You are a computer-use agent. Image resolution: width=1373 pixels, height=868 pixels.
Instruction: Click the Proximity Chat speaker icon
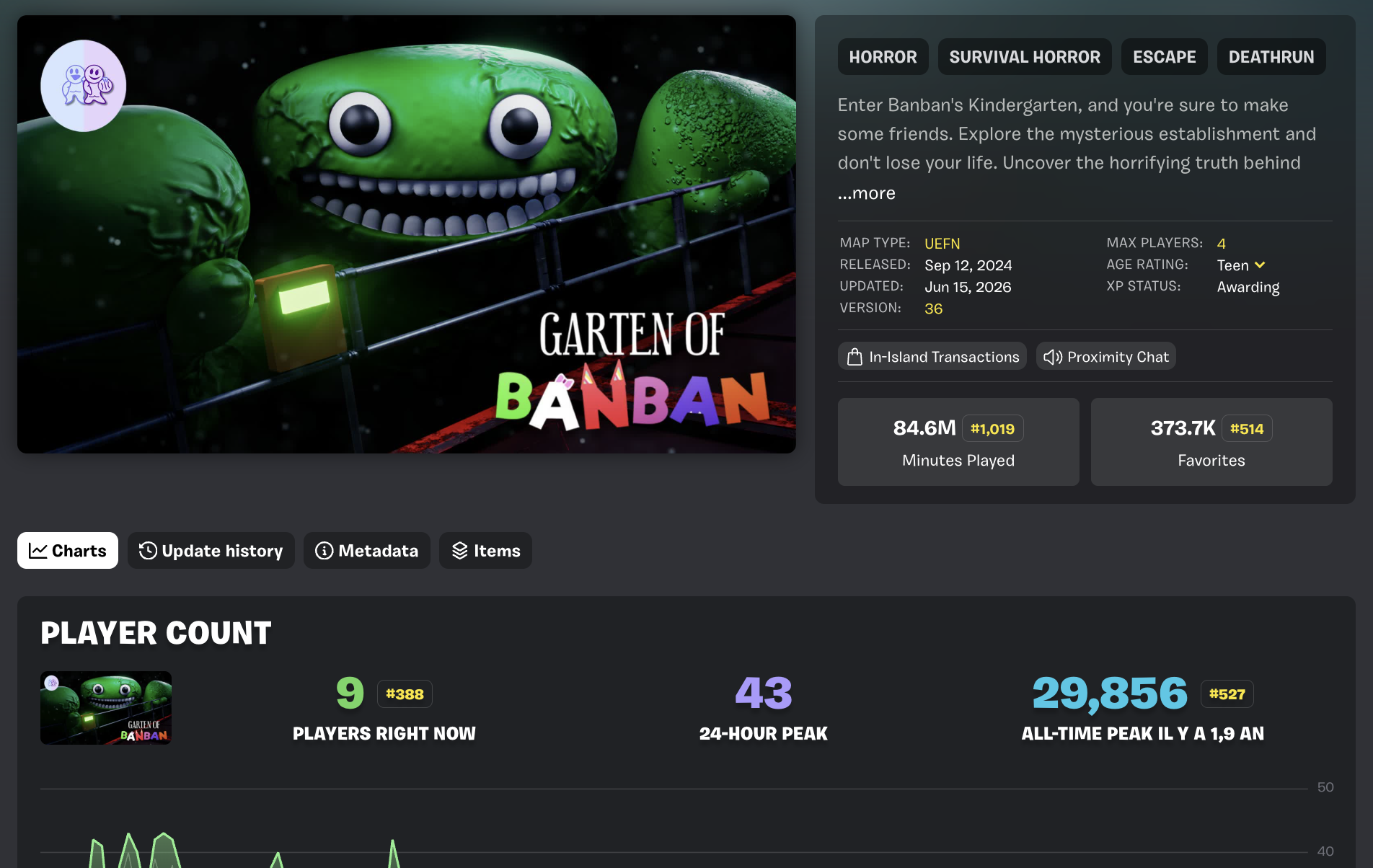[1053, 357]
